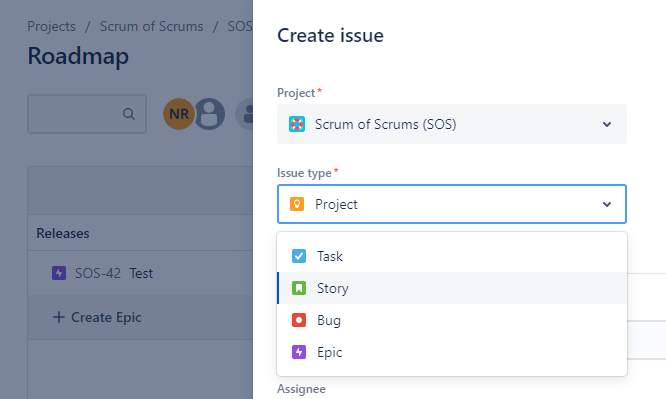Click the Scrum of Scrums lifebuoy project icon
Image resolution: width=666 pixels, height=399 pixels.
(297, 124)
